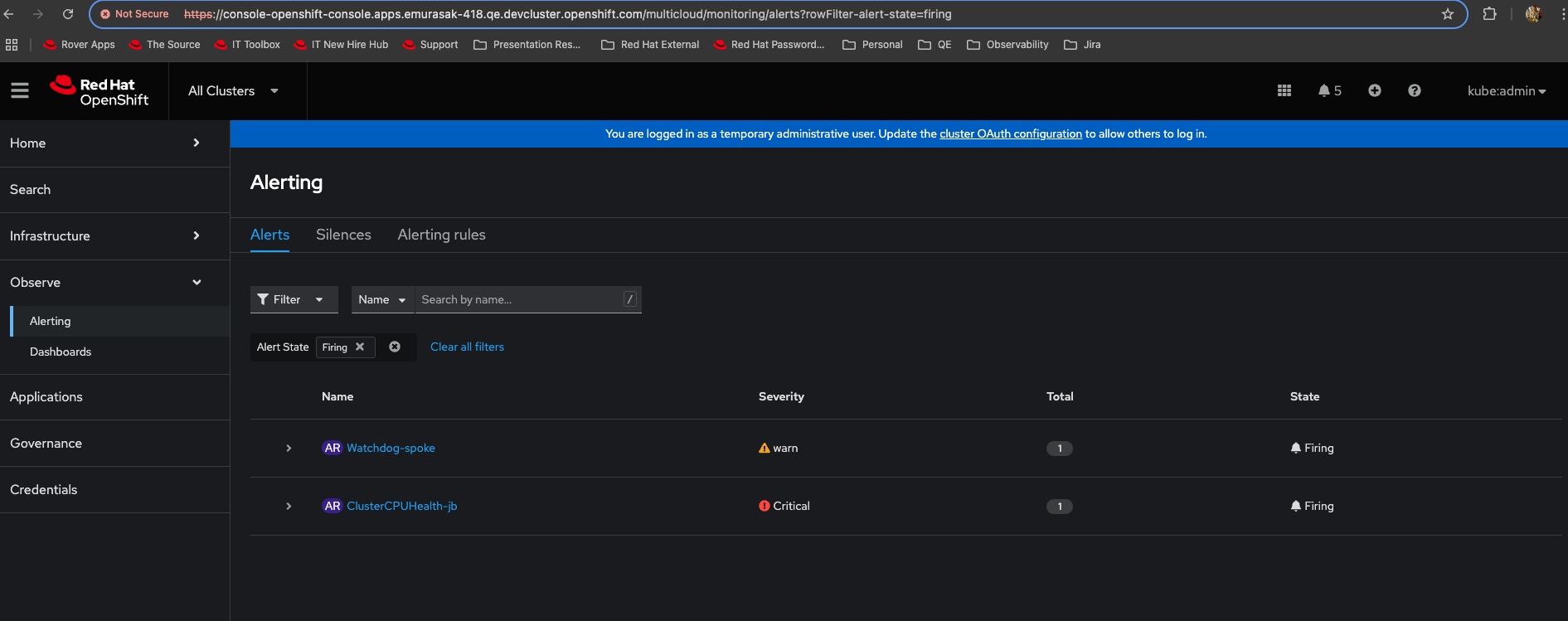Open the application launcher grid icon
This screenshot has height=621, width=1568.
point(1284,90)
